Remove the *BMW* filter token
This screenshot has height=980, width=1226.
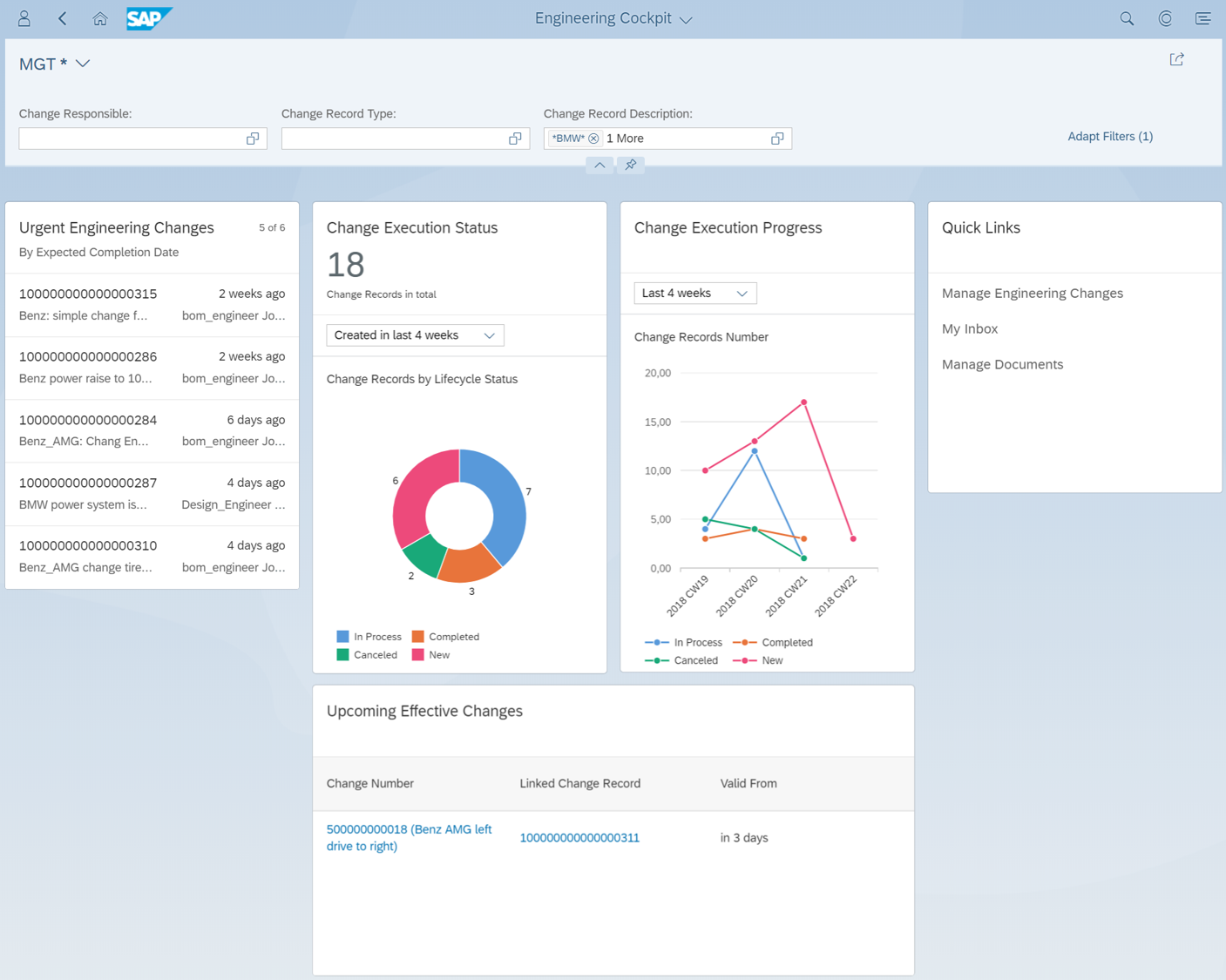(x=593, y=139)
